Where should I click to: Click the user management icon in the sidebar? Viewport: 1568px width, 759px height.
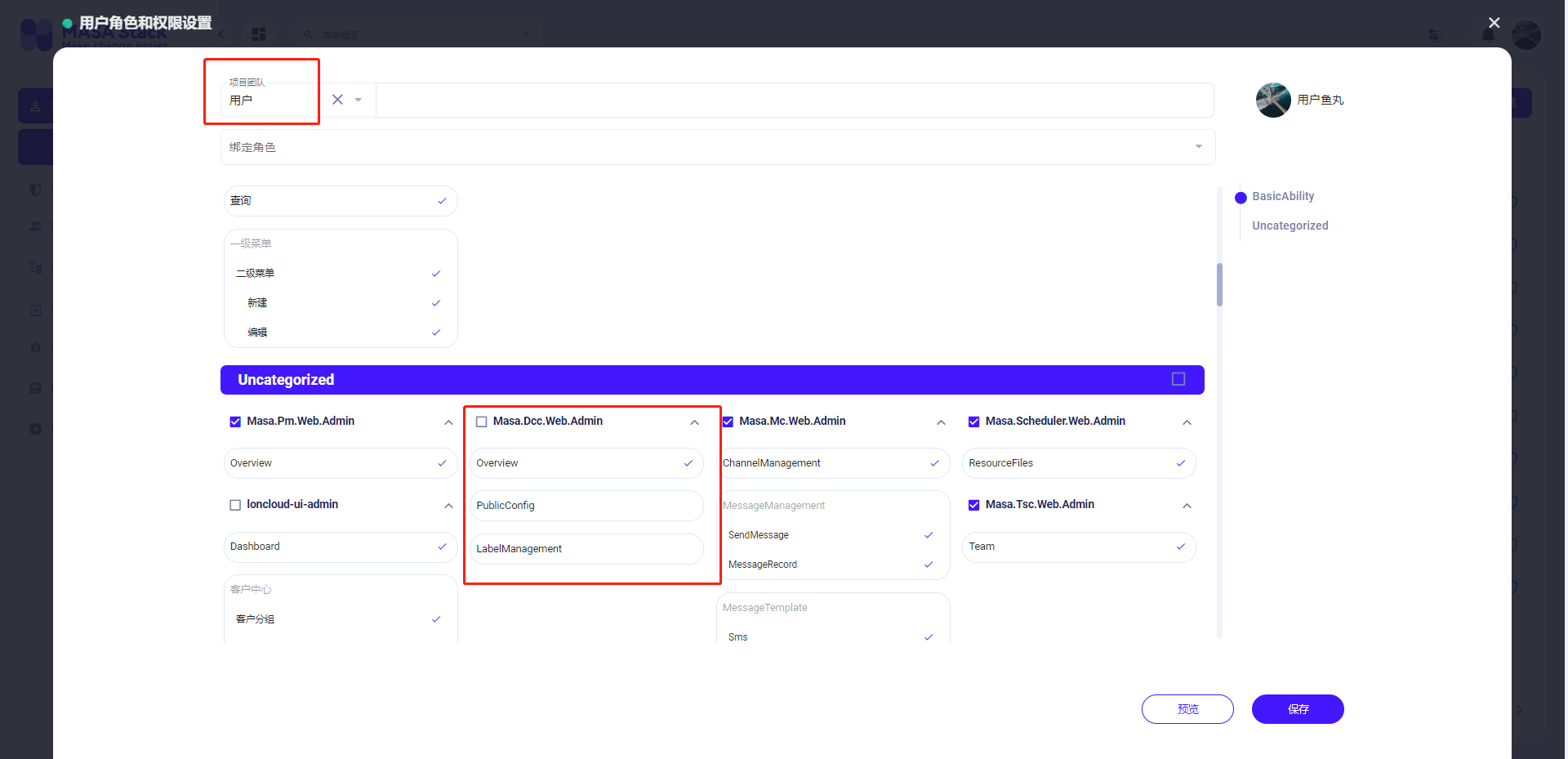[36, 105]
